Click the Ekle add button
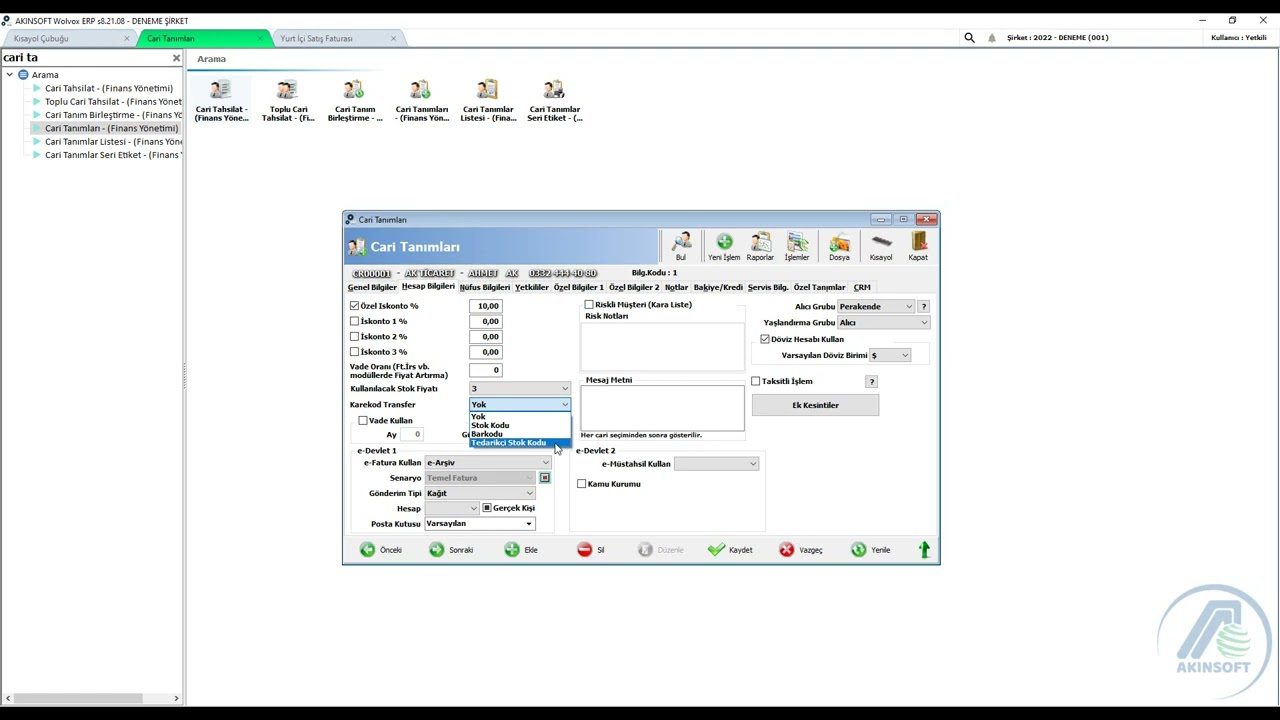The height and width of the screenshot is (720, 1280). pos(521,550)
